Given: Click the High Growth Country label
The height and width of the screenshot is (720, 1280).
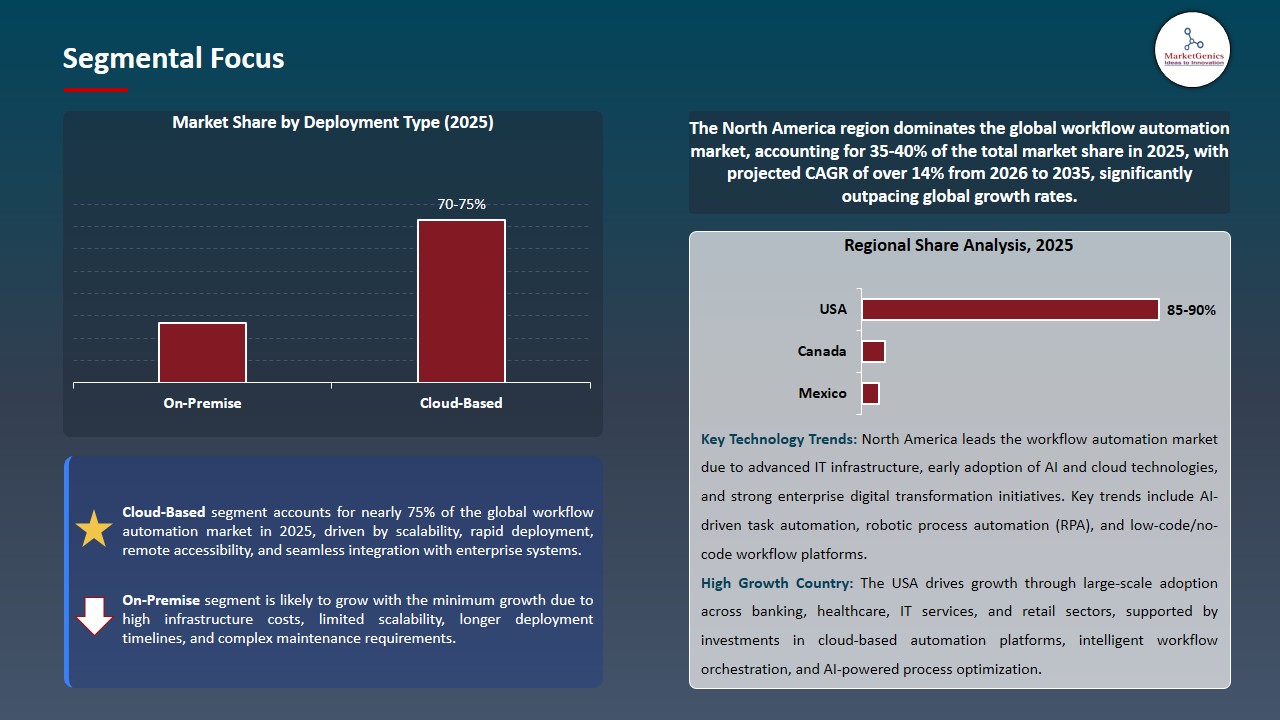Looking at the screenshot, I should pos(777,583).
